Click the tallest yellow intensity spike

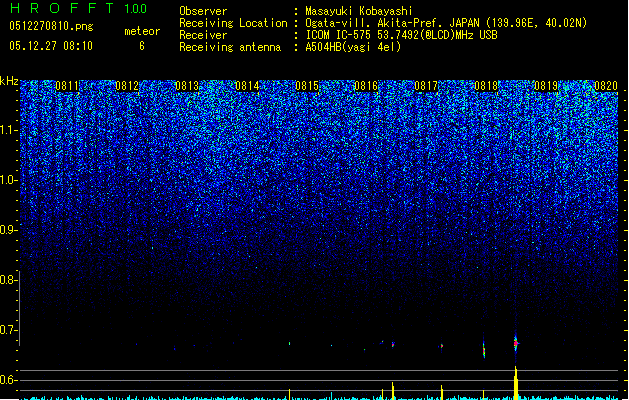[516, 383]
